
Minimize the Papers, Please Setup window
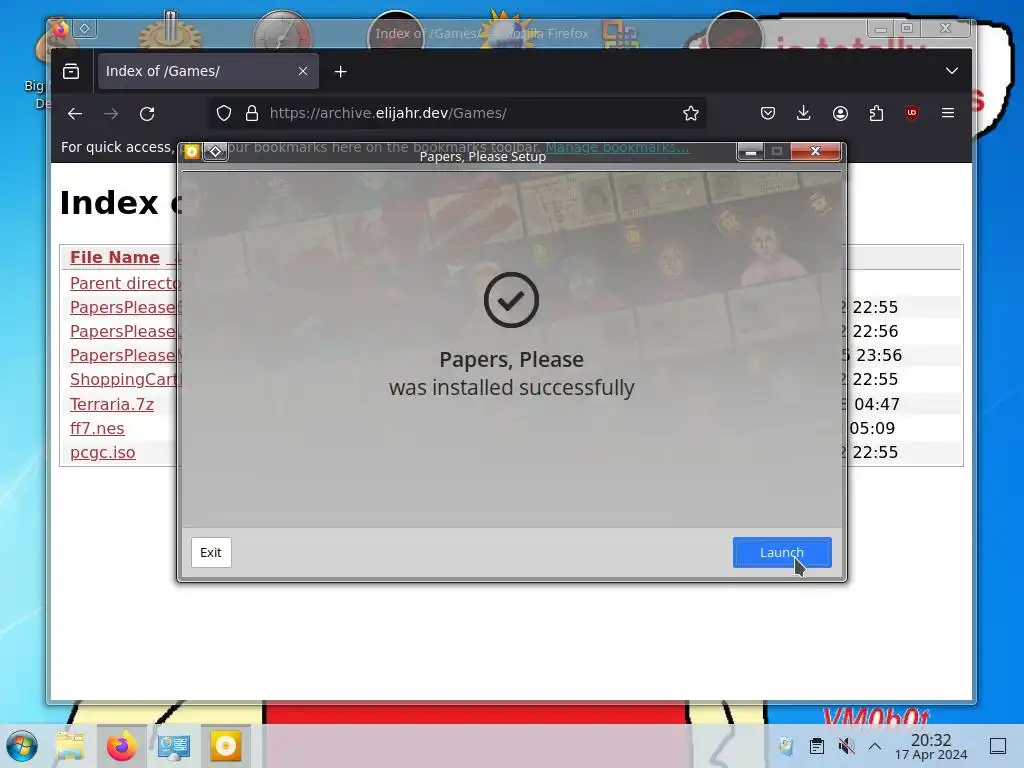pyautogui.click(x=750, y=152)
